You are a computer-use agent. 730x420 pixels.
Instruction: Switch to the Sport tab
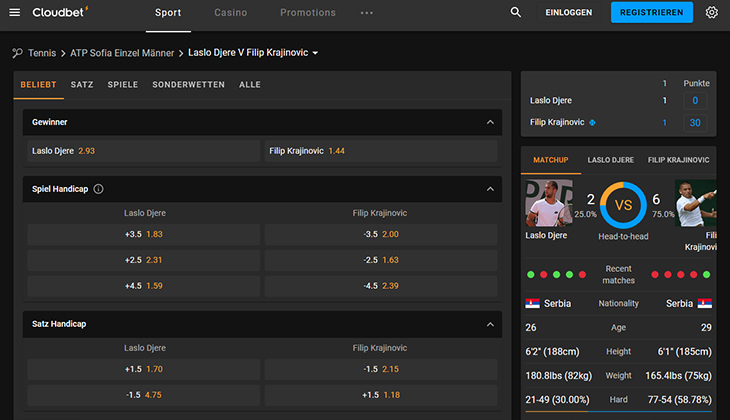click(x=168, y=13)
